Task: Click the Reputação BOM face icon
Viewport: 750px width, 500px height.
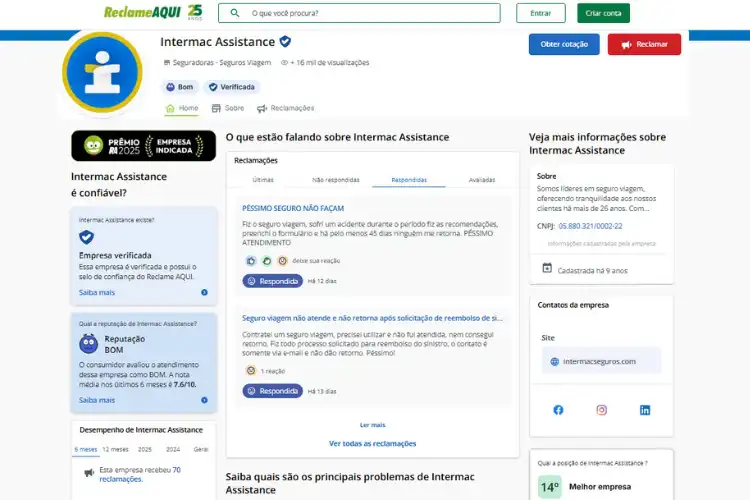Action: click(88, 344)
